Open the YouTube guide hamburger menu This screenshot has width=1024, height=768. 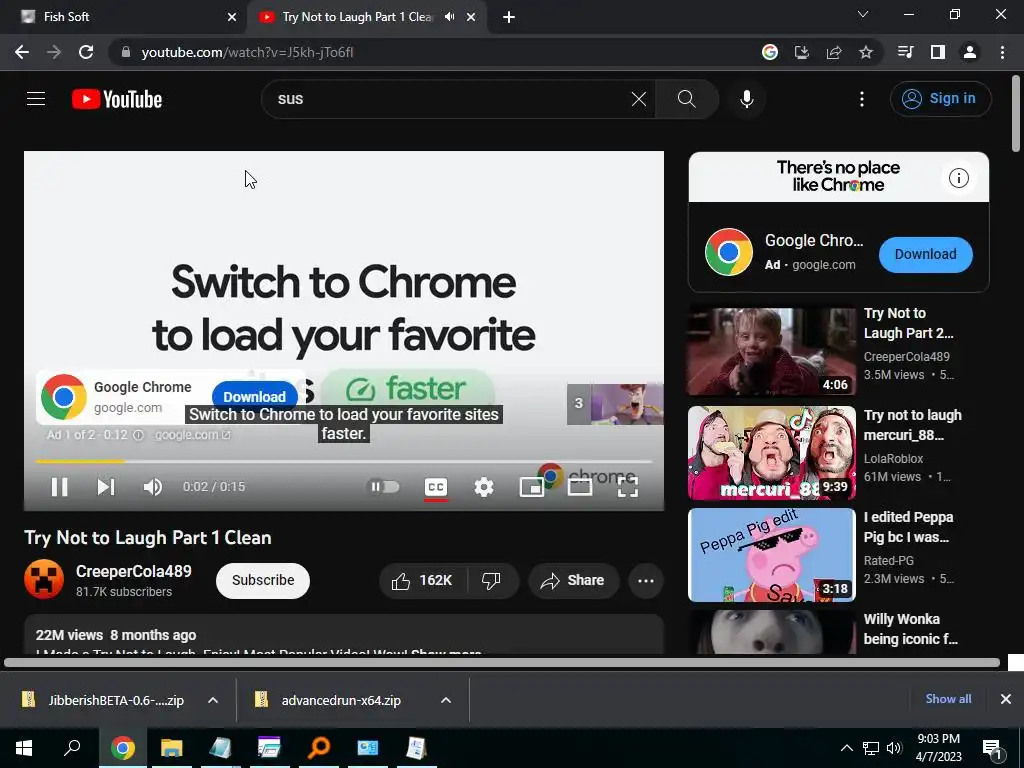click(36, 99)
